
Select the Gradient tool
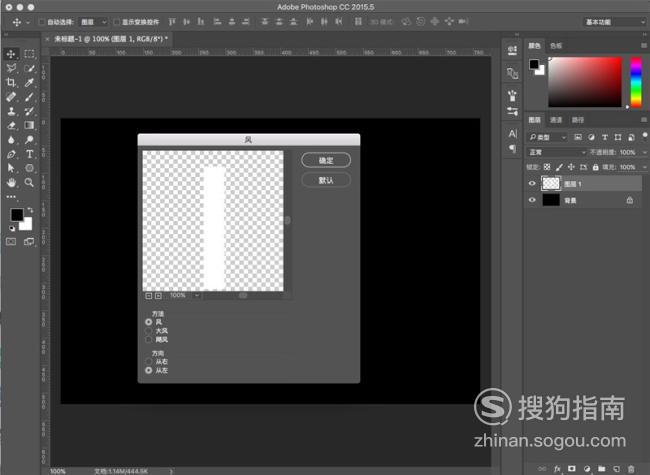click(29, 125)
